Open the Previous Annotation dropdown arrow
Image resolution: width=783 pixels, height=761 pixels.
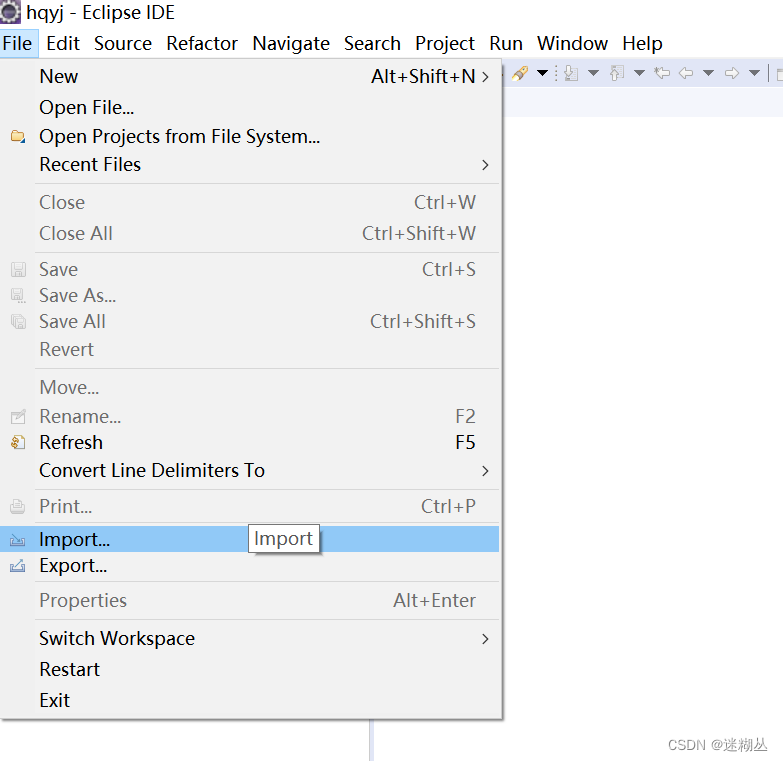click(639, 73)
